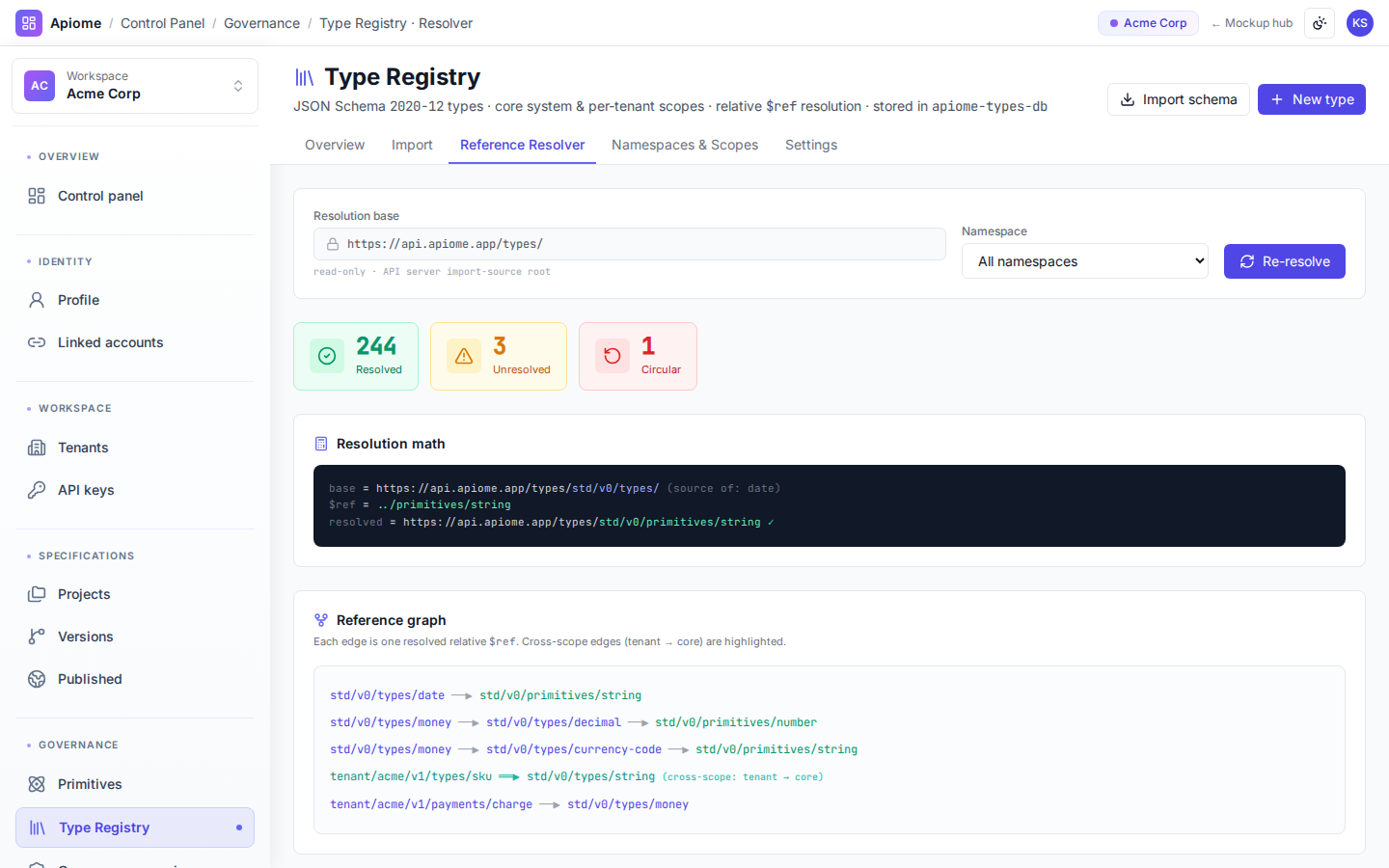The width and height of the screenshot is (1389, 868).
Task: Switch to the Import tab
Action: coord(412,145)
